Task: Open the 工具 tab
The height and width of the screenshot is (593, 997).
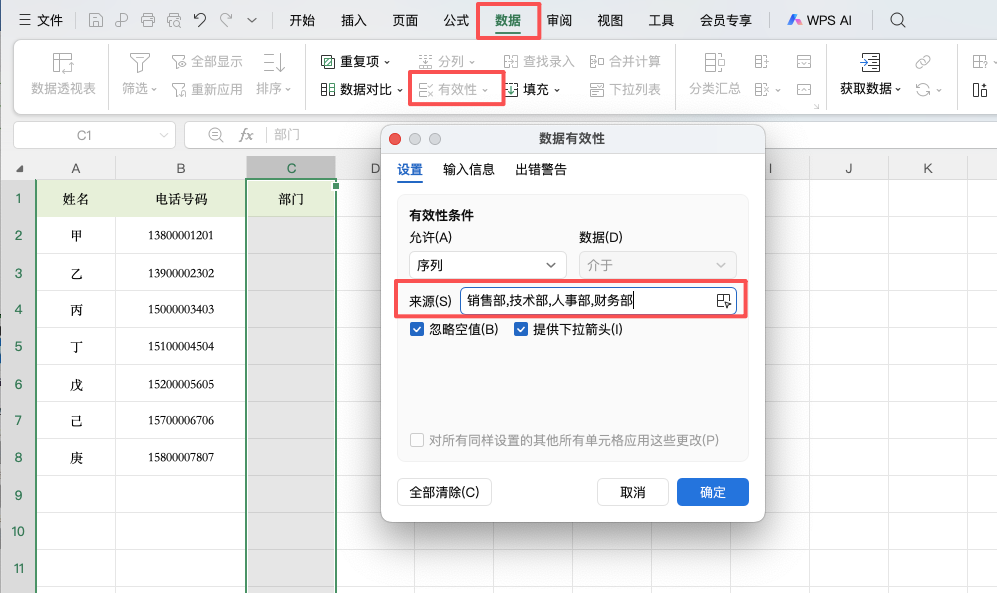Action: (x=661, y=20)
